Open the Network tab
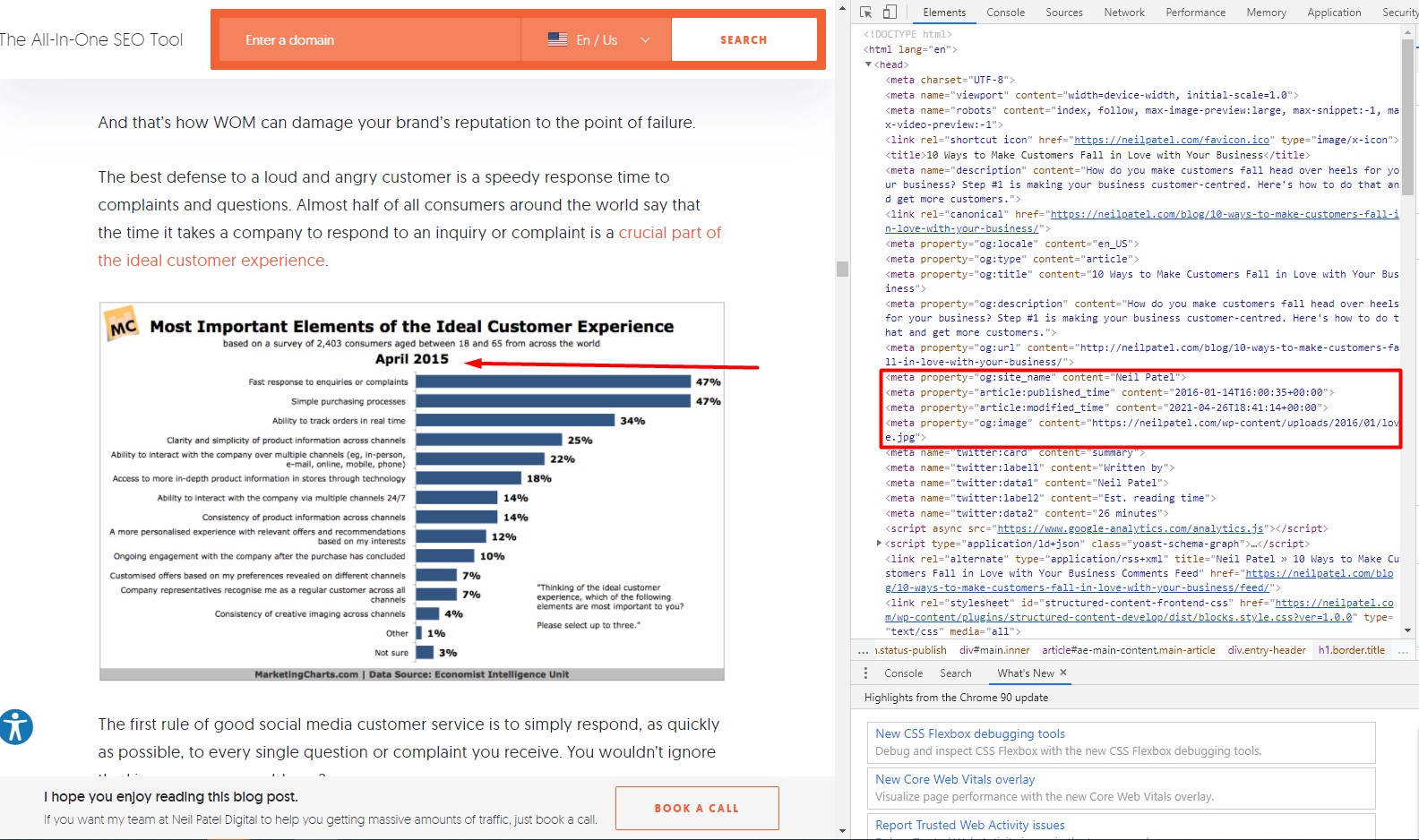The image size is (1419, 840). [x=1124, y=13]
